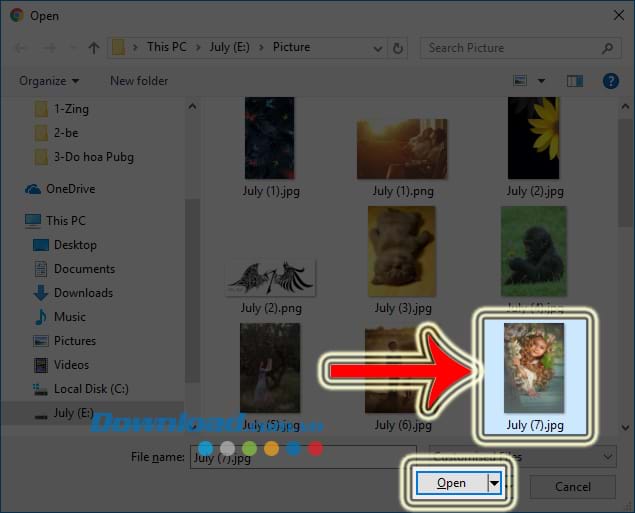This screenshot has height=513, width=635.
Task: Click file list scroll-down arrow
Action: point(625,427)
